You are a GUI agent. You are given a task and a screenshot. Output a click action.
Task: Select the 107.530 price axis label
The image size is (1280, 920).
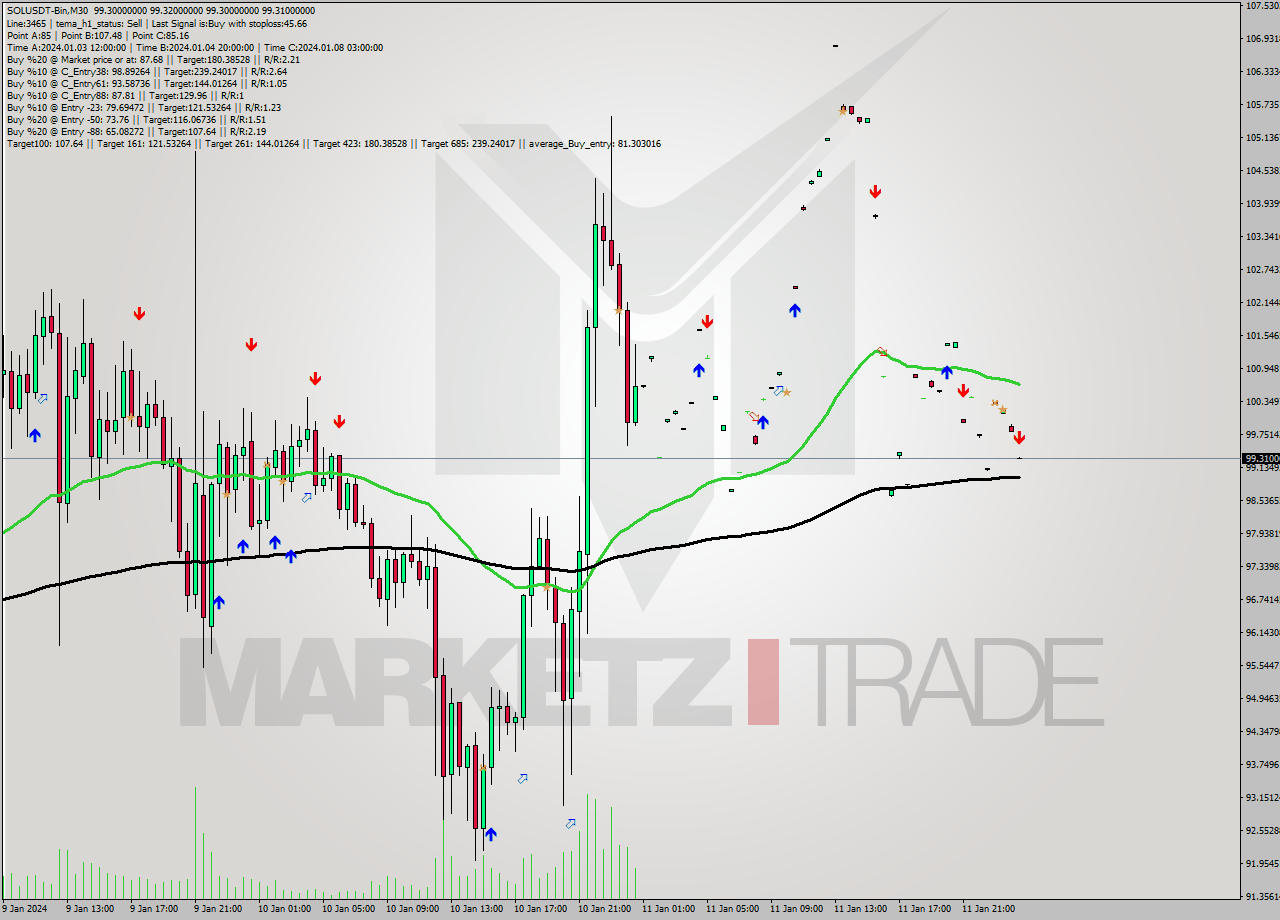point(1262,6)
